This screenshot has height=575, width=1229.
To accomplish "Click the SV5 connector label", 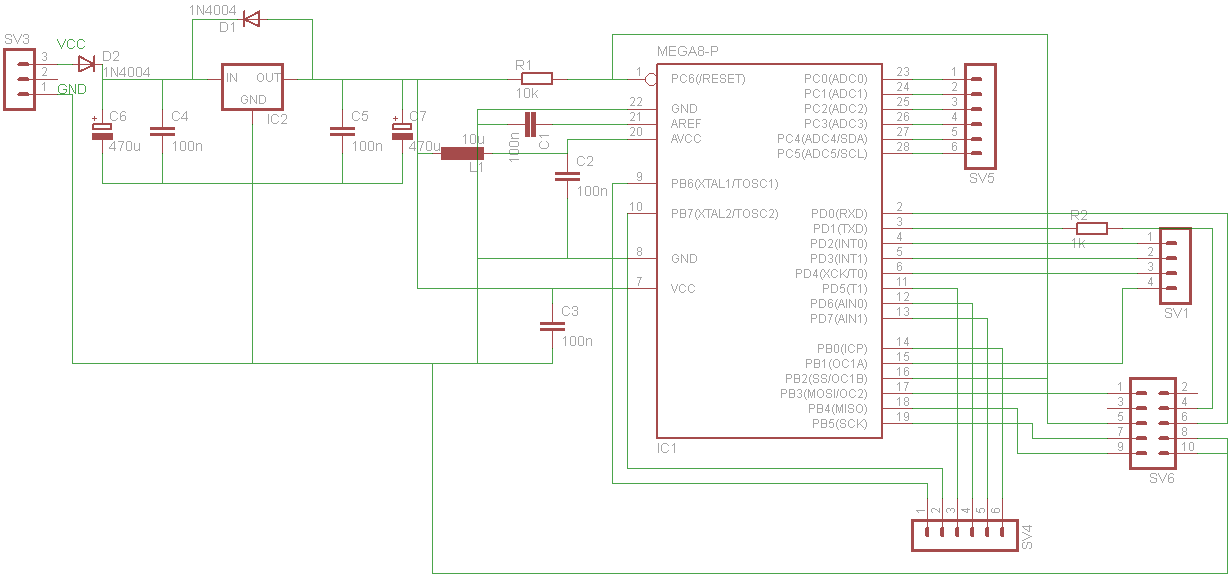I will tap(982, 178).
